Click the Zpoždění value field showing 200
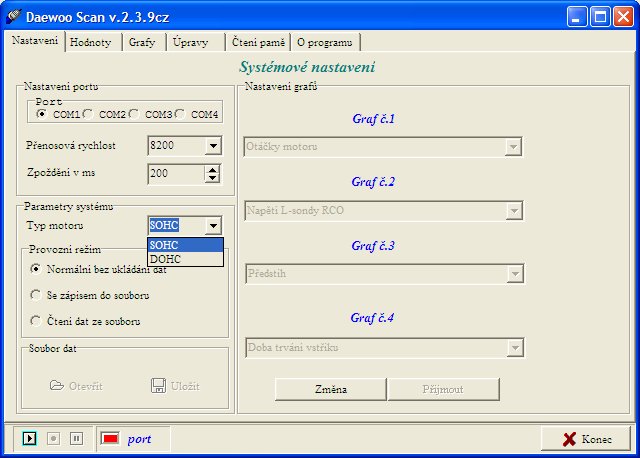The image size is (640, 458). click(176, 173)
